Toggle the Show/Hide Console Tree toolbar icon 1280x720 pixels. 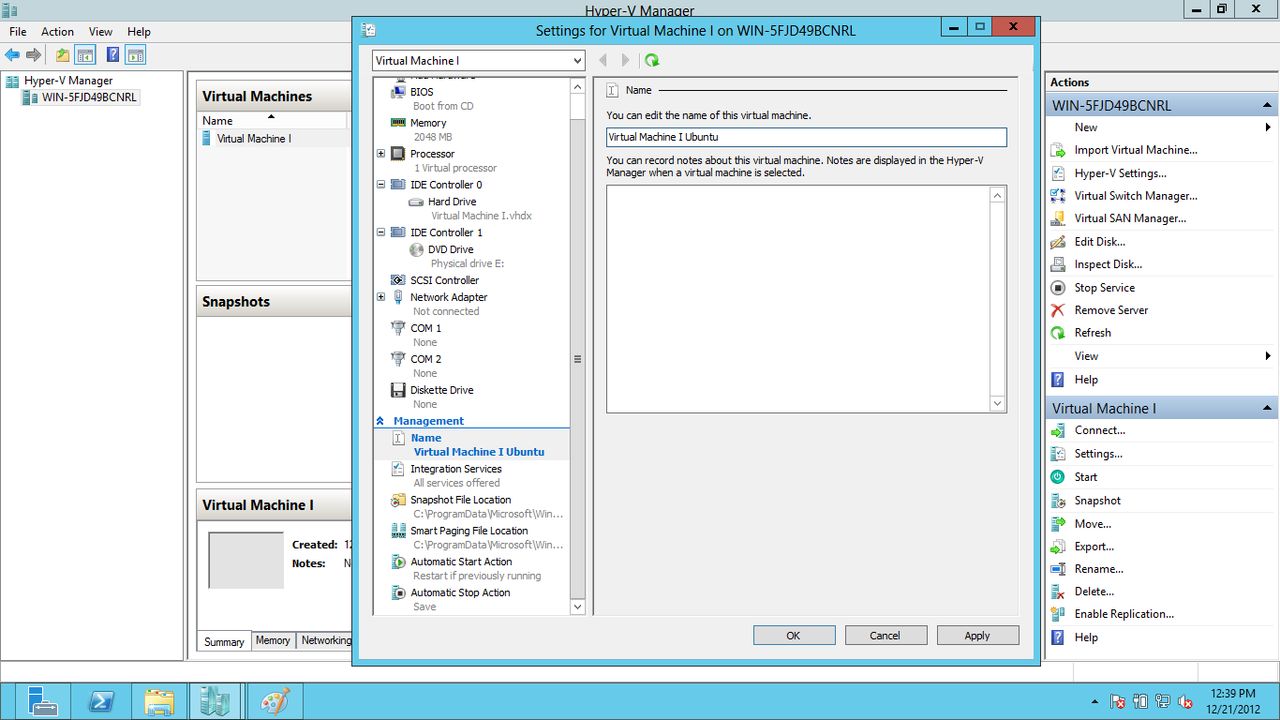tap(86, 55)
